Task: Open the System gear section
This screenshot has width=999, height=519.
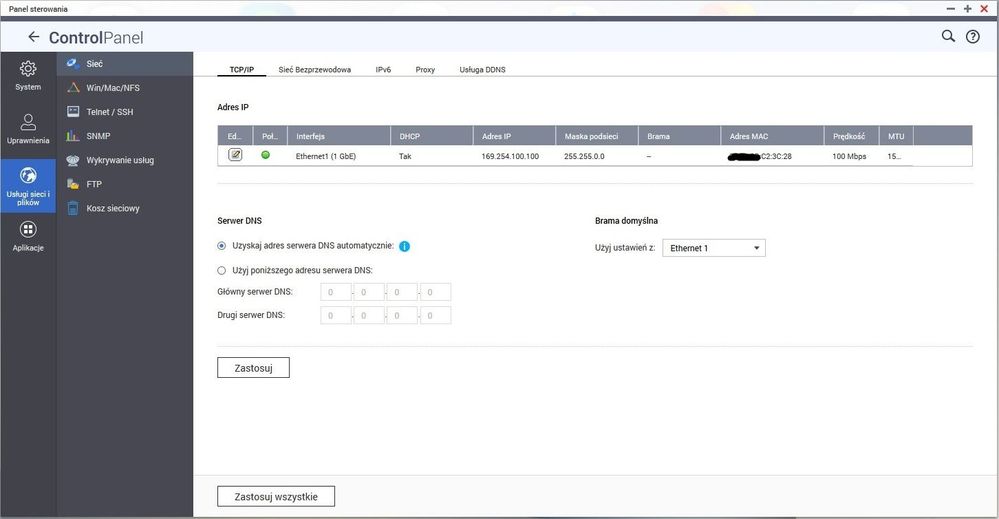Action: [x=28, y=75]
